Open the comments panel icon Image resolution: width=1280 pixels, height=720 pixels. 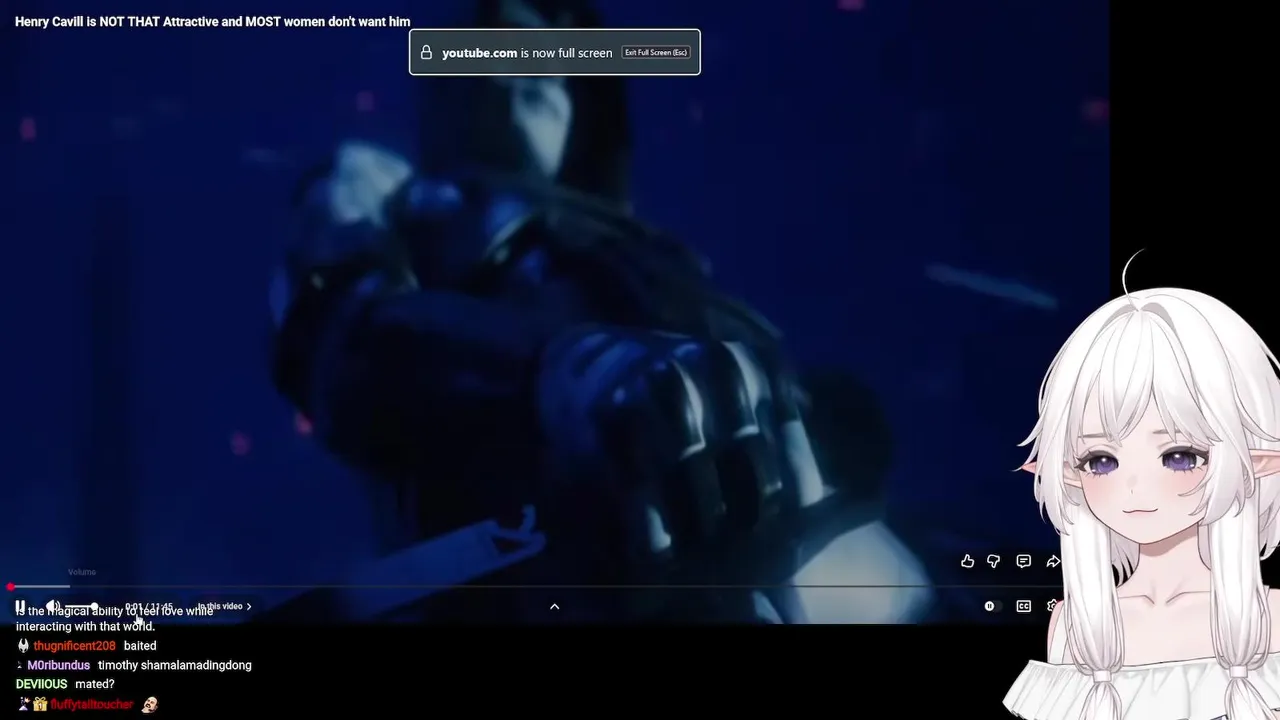click(1023, 561)
